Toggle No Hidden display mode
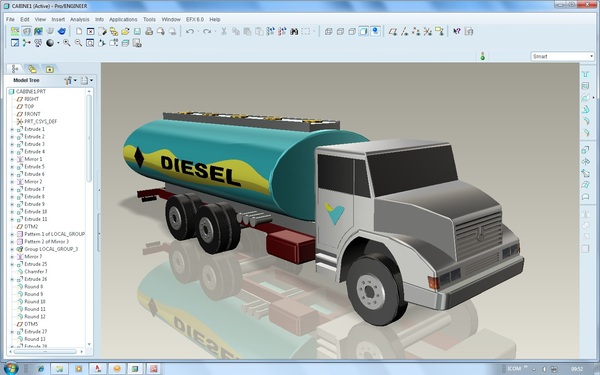The image size is (600, 375). 352,31
